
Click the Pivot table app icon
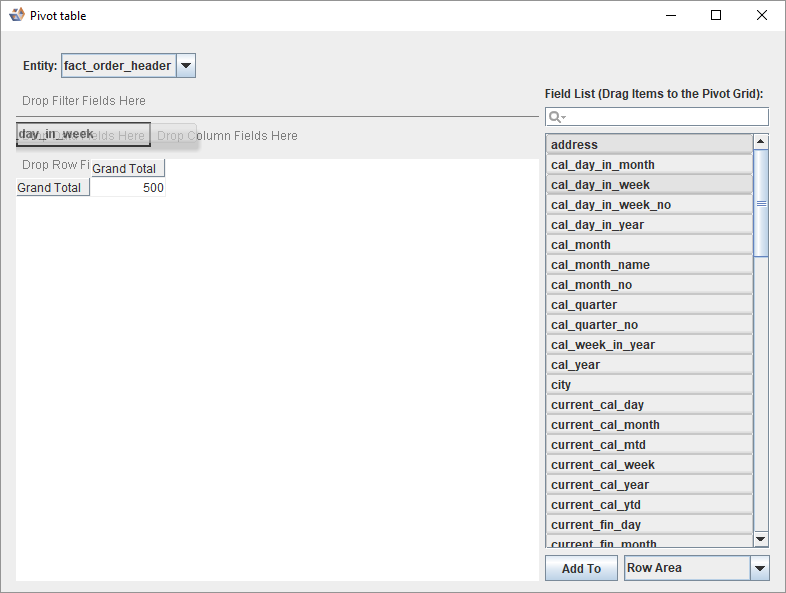(x=16, y=15)
